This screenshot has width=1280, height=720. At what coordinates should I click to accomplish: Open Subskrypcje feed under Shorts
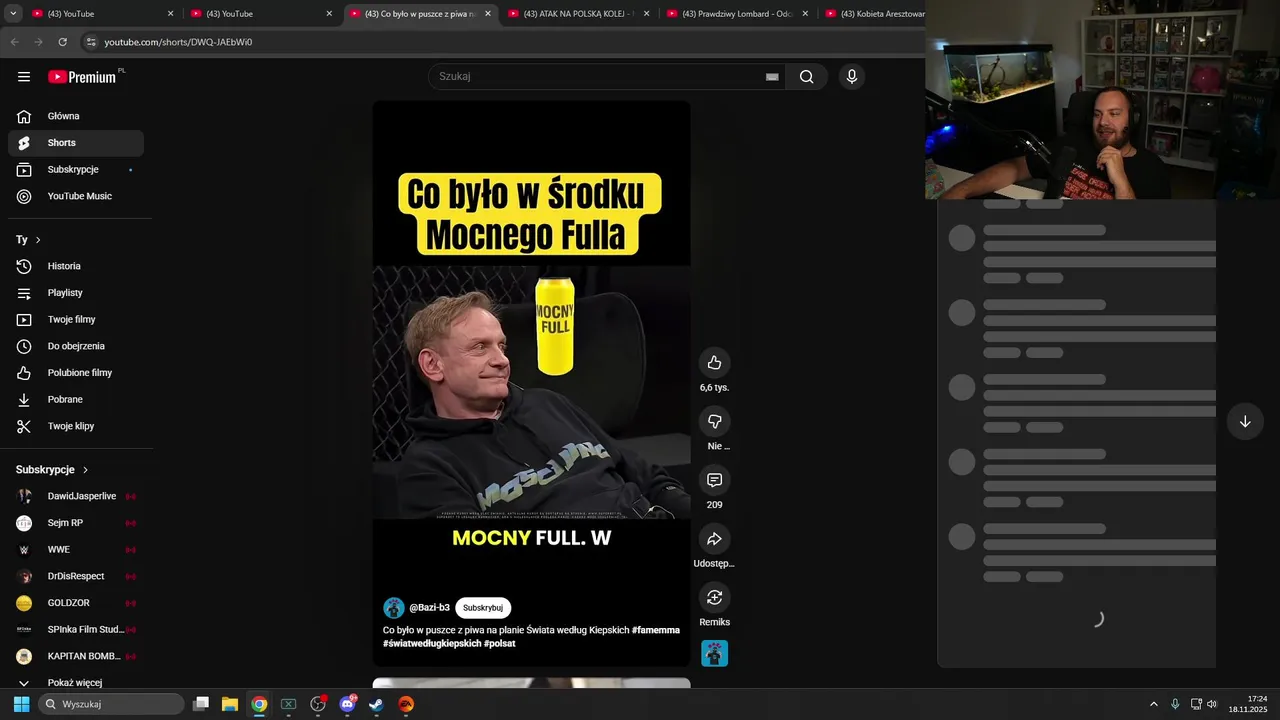coord(76,169)
